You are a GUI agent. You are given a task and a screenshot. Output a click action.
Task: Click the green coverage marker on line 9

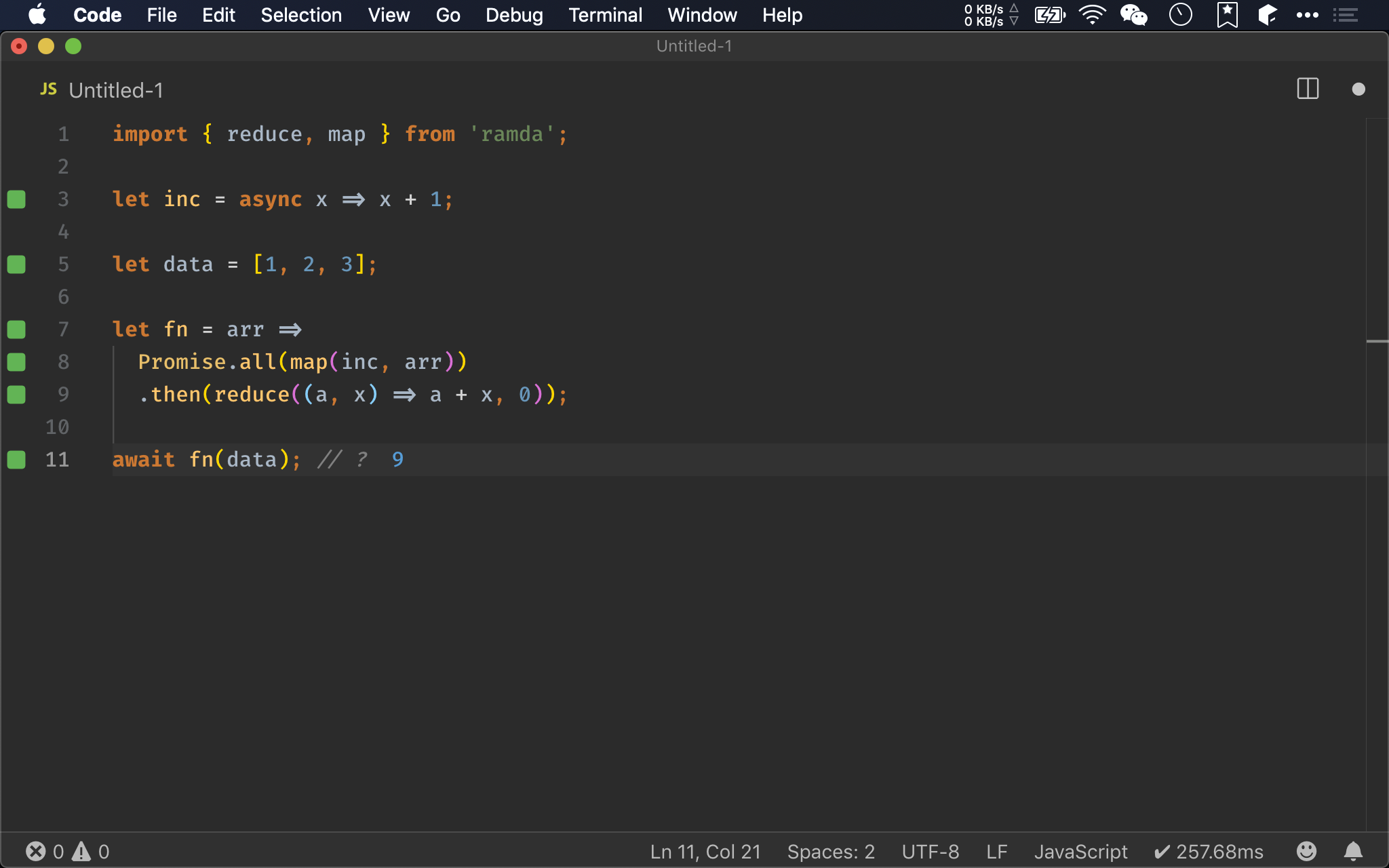(x=16, y=395)
